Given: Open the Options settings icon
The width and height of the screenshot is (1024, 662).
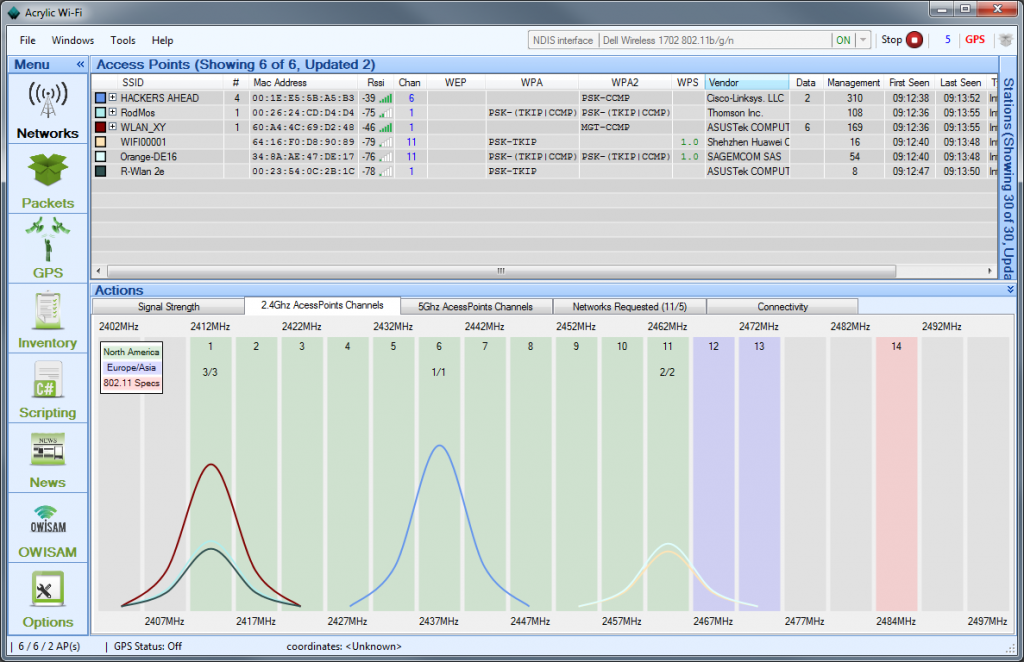Looking at the screenshot, I should (47, 598).
